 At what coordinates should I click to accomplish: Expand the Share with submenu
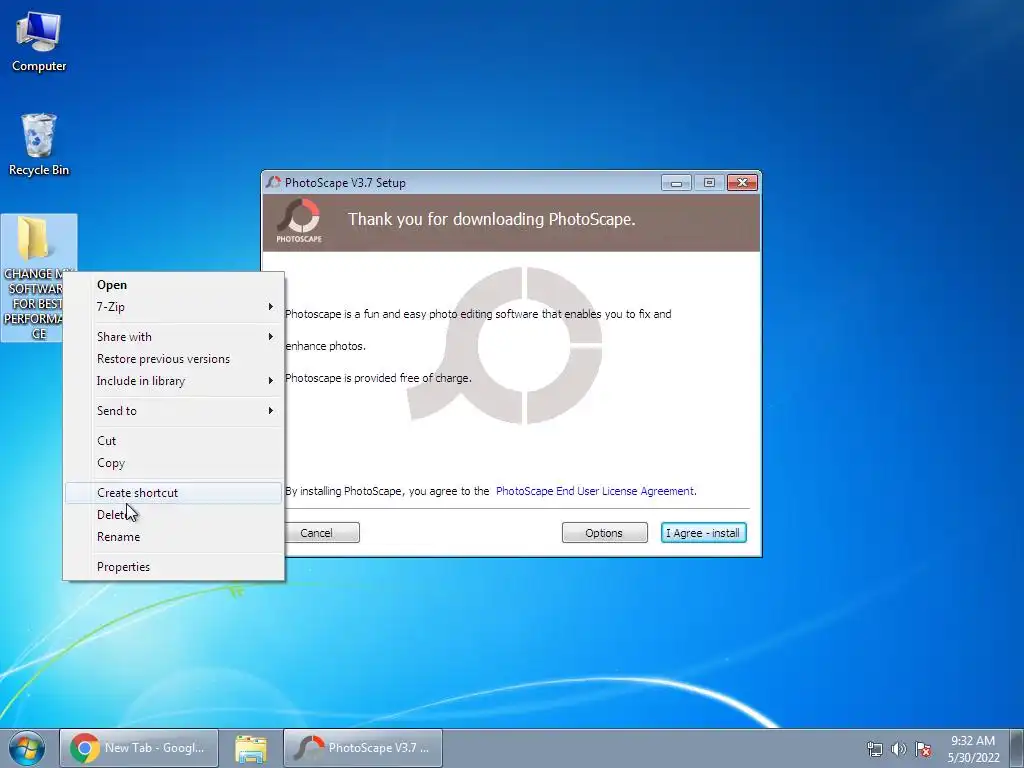click(x=174, y=337)
